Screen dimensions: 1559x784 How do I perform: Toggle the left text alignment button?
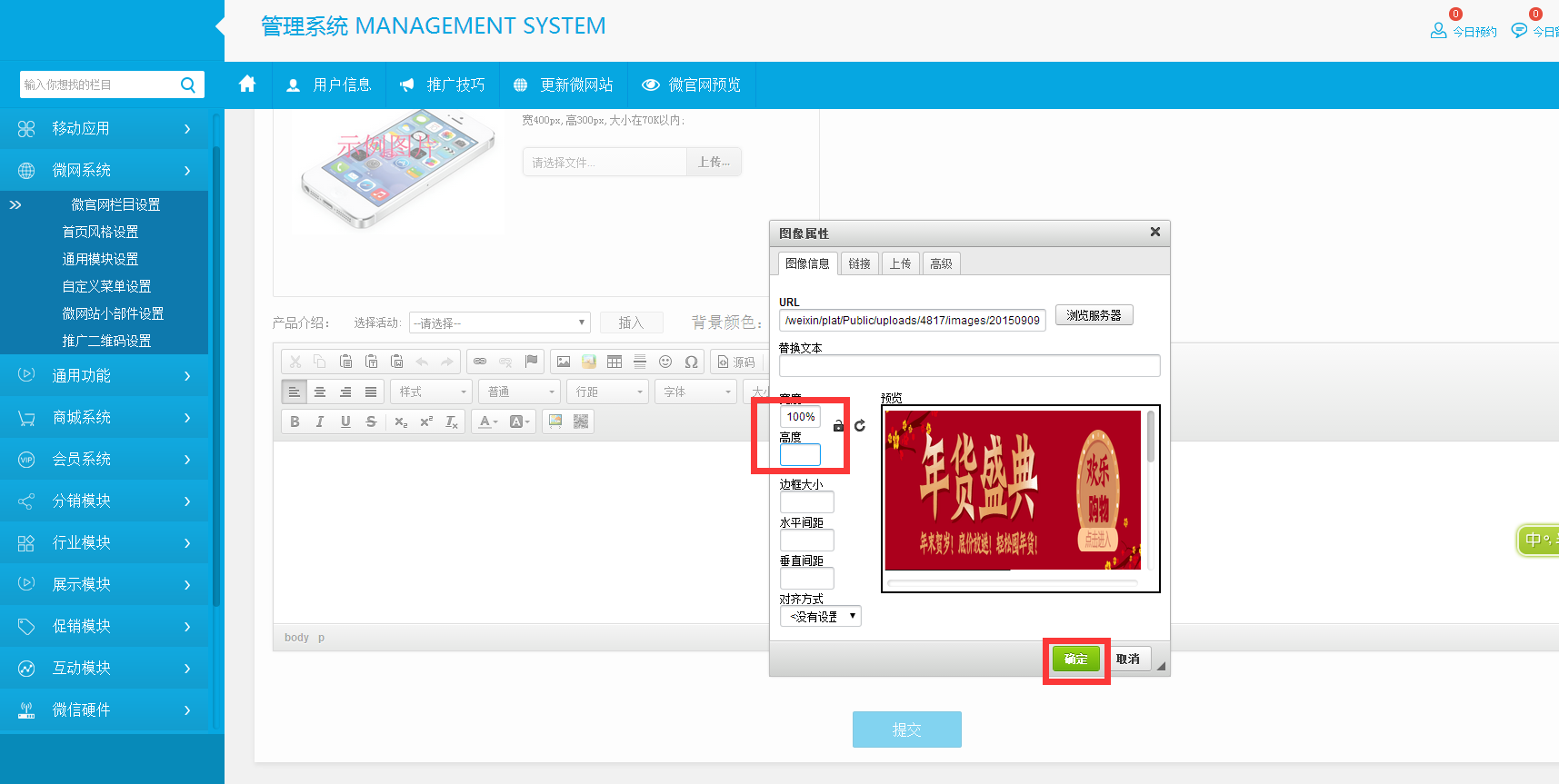tap(294, 392)
